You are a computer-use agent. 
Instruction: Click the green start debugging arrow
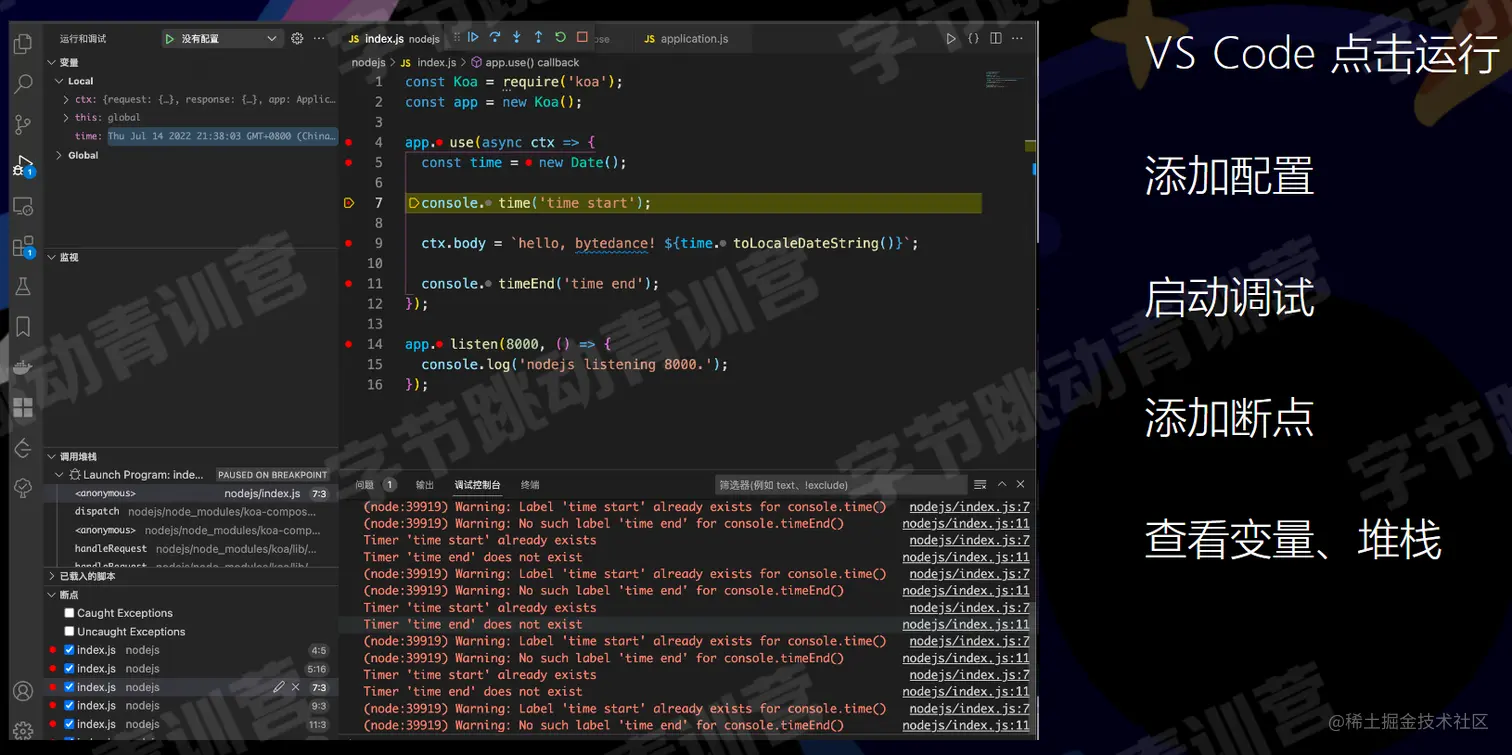click(x=170, y=39)
